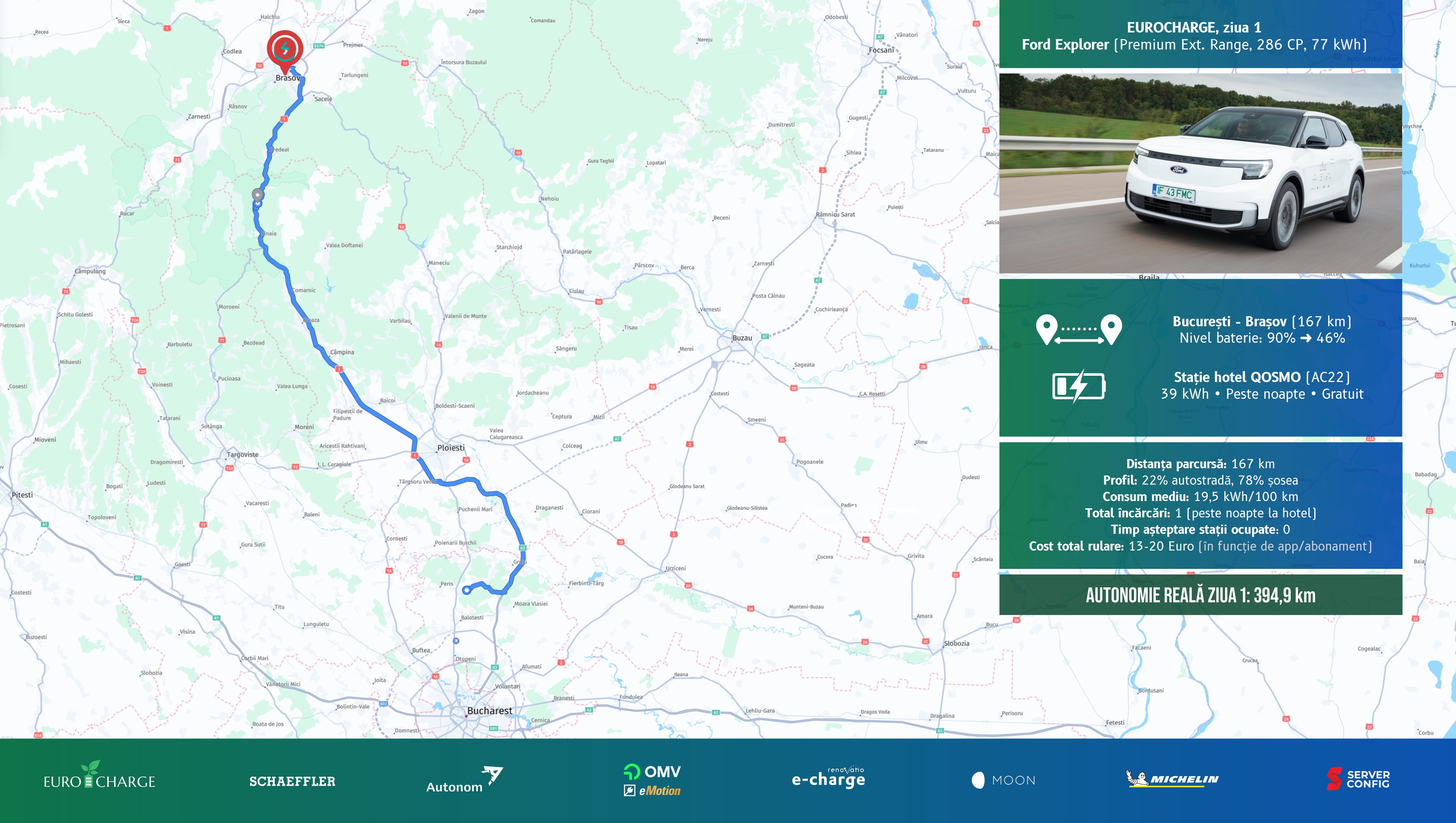This screenshot has height=823, width=1456.
Task: Click the two-pin route distance icon
Action: tap(1079, 330)
